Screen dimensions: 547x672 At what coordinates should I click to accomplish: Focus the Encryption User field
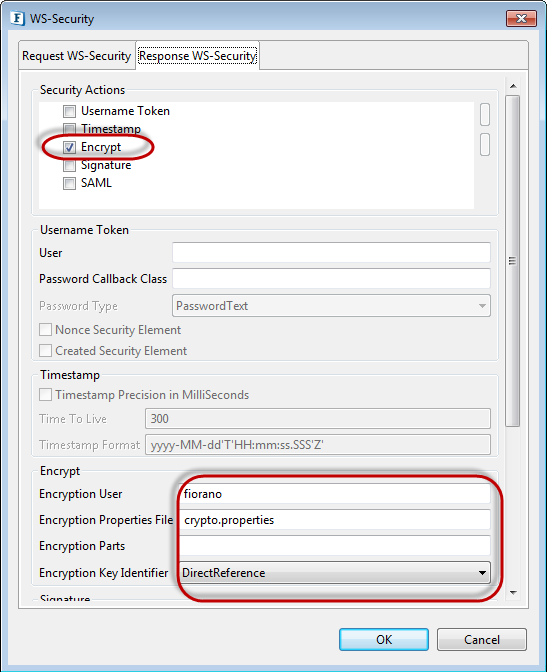click(335, 494)
